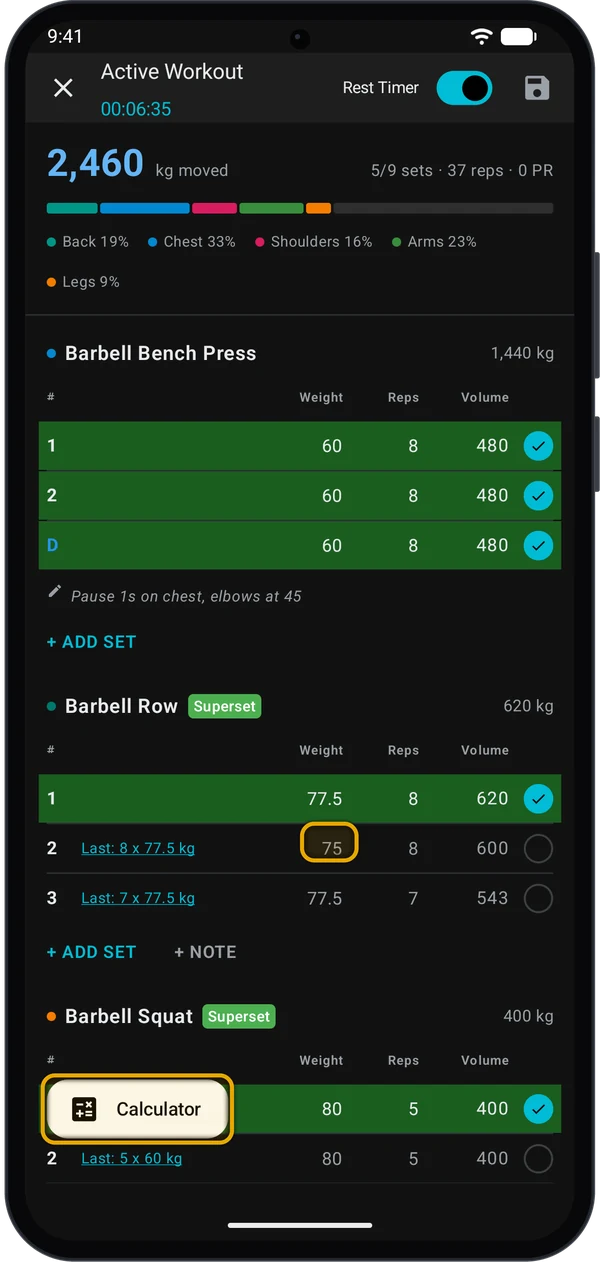Tap the 2,460 kg moved total

(138, 165)
